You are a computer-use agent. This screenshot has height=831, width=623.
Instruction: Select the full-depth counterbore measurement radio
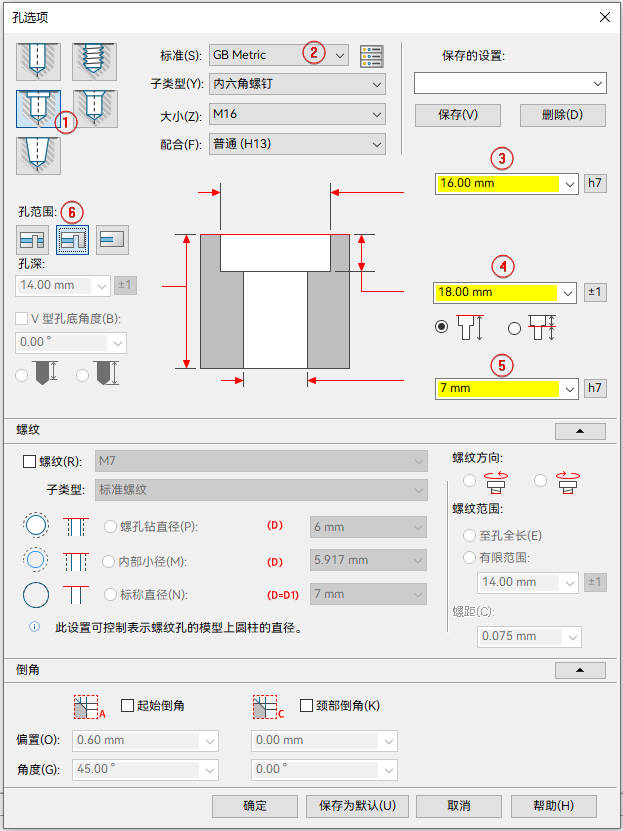tap(441, 328)
